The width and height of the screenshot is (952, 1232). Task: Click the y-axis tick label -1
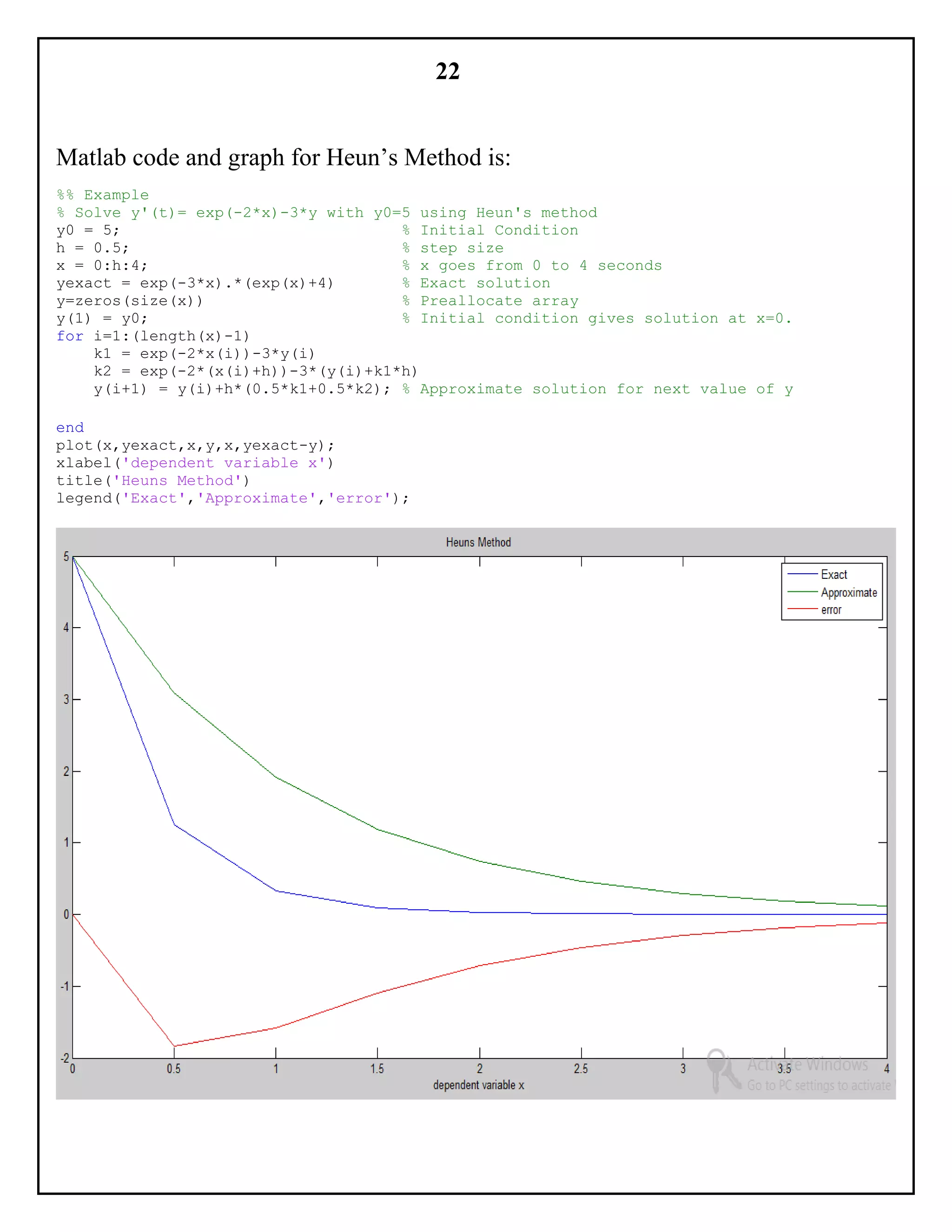pyautogui.click(x=65, y=986)
